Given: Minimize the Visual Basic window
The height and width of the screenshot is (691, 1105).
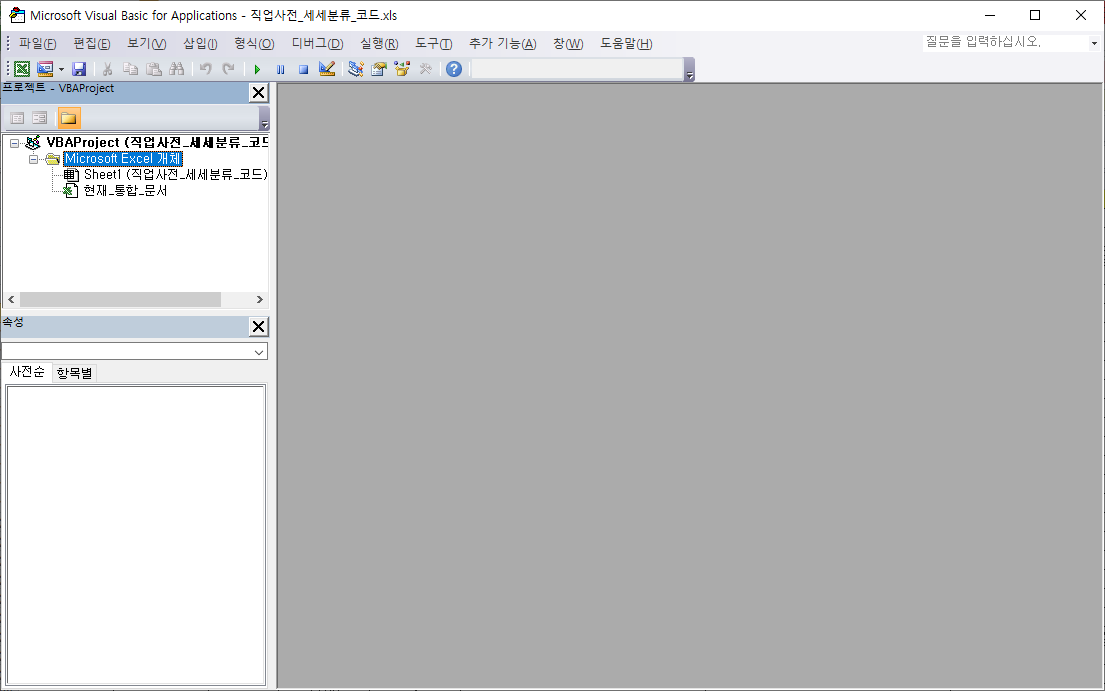Looking at the screenshot, I should coord(990,15).
